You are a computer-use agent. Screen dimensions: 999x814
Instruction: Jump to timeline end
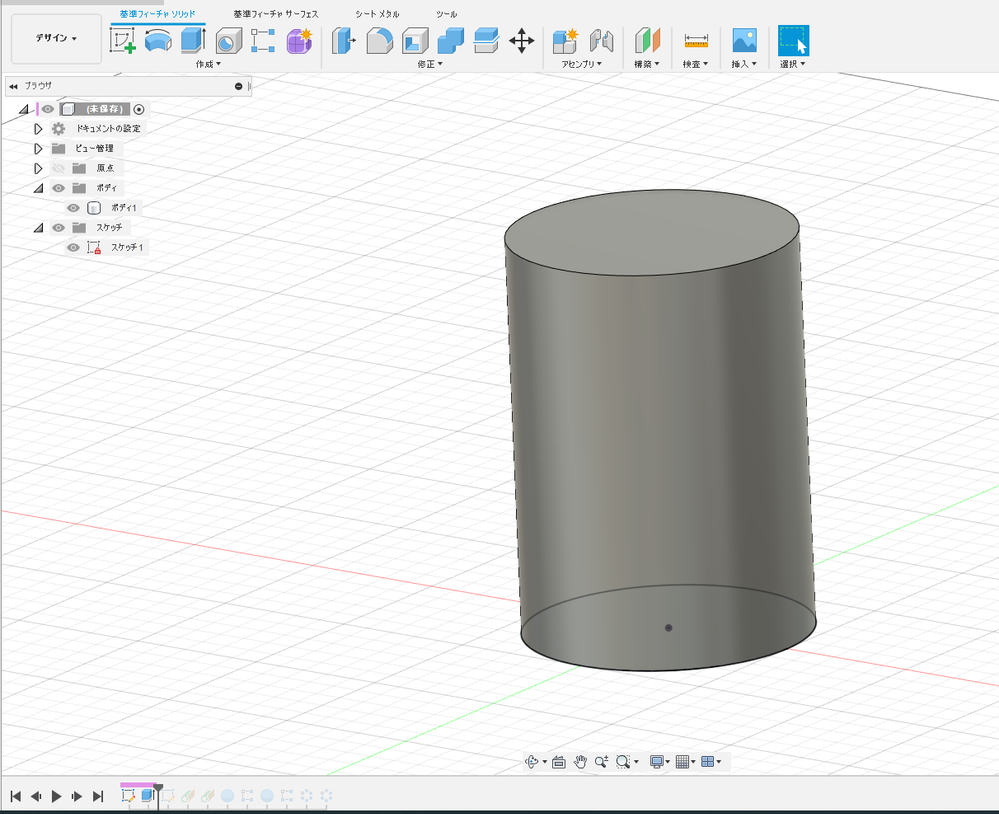coord(97,796)
